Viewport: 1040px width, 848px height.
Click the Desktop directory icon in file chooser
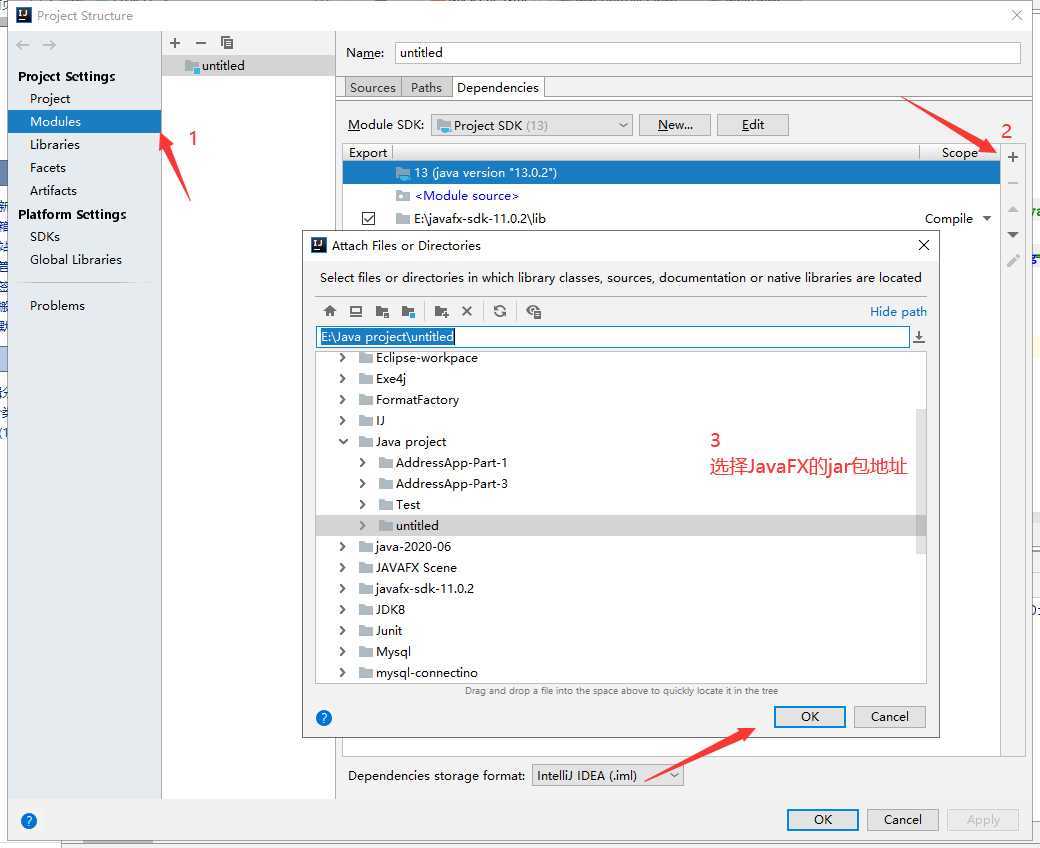coord(356,311)
